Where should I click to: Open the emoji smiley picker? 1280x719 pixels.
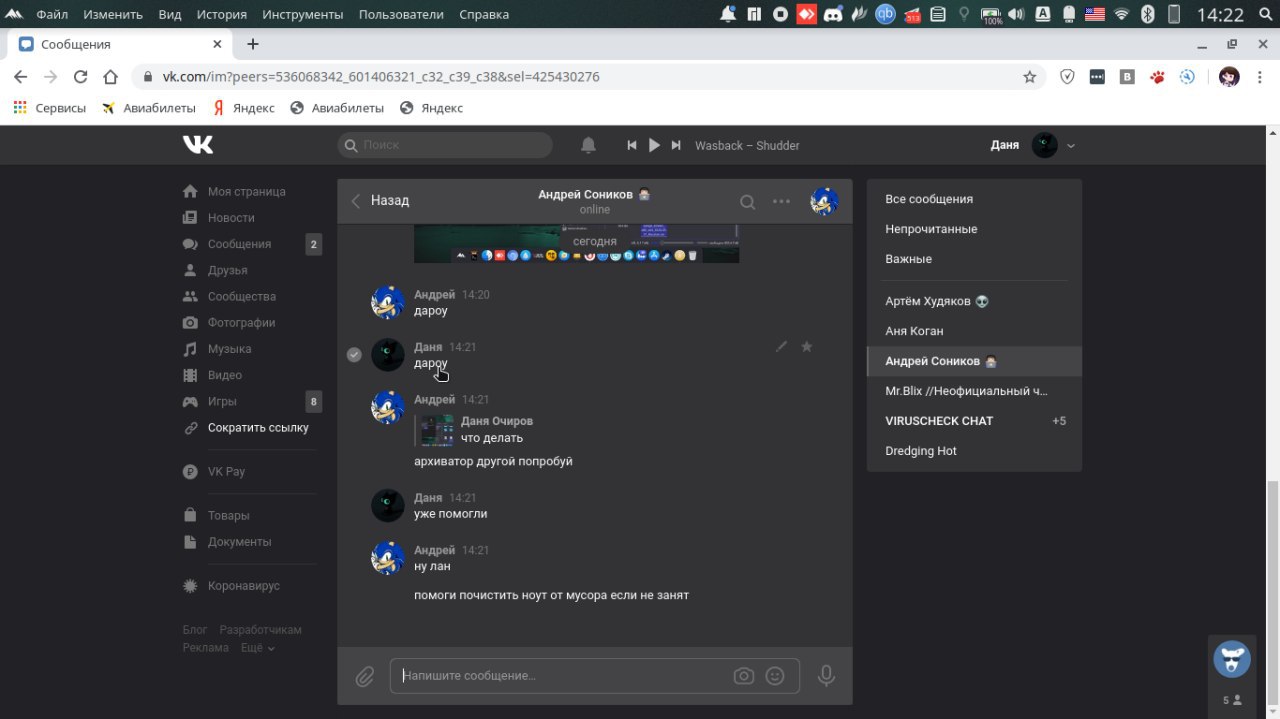[775, 676]
